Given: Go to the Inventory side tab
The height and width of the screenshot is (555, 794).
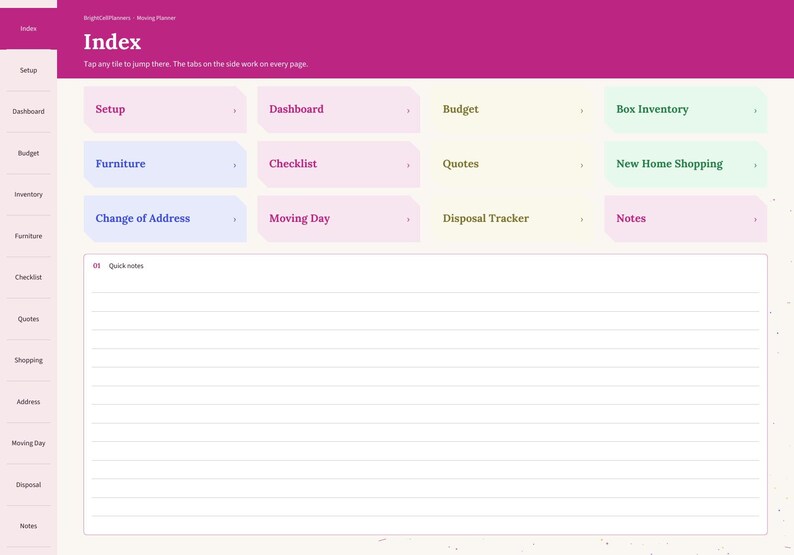Looking at the screenshot, I should (x=28, y=194).
